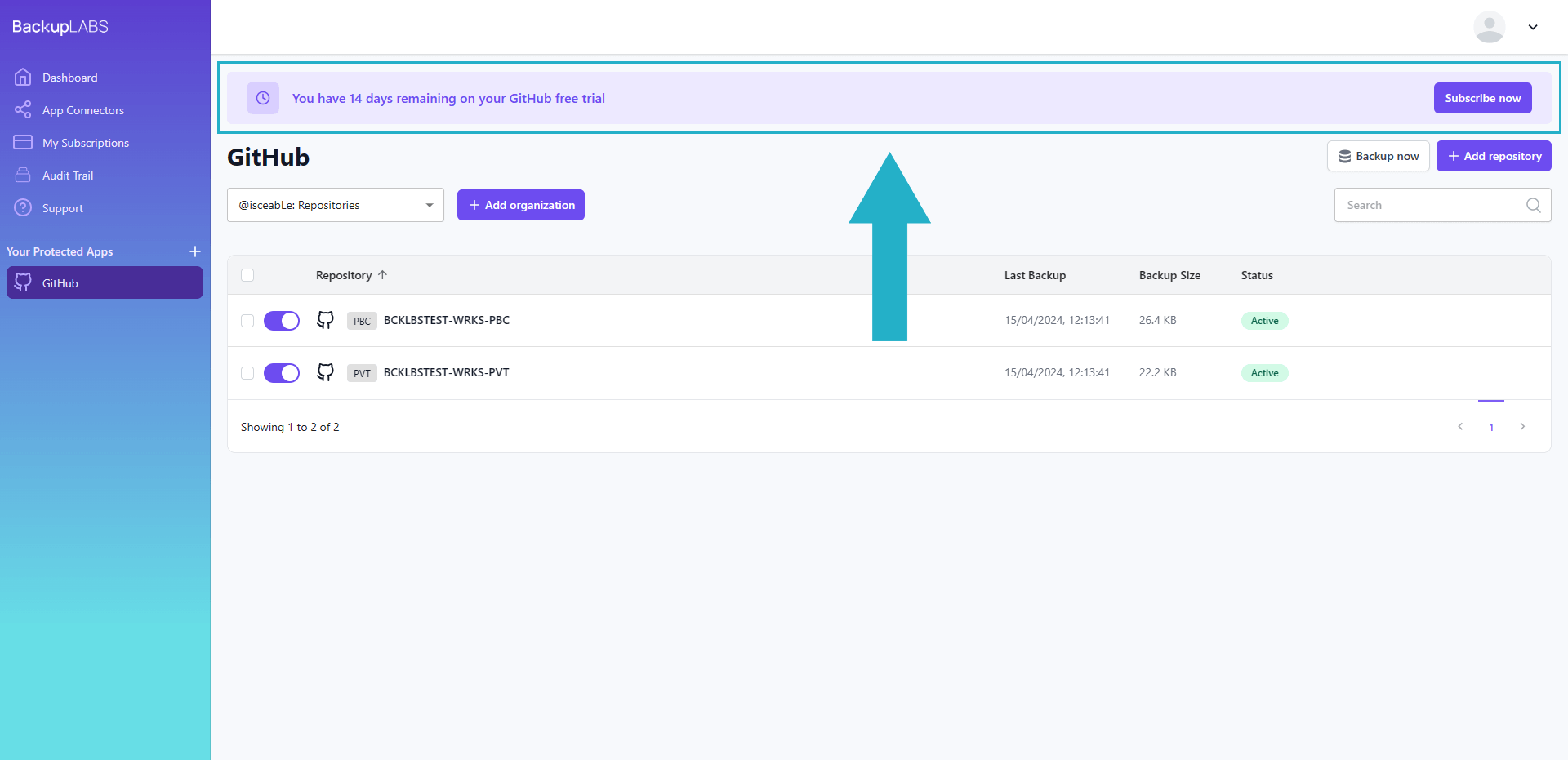
Task: Check the BCKLBSTEST-WRKS-PVT row checkbox
Action: tap(247, 373)
